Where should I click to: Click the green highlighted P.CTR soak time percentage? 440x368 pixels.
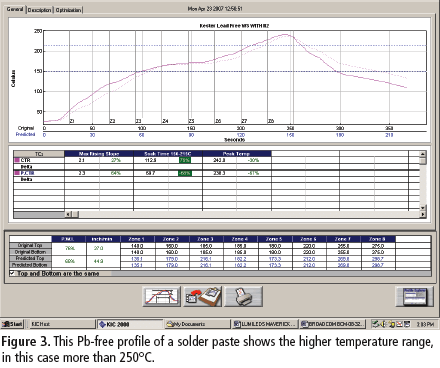tap(184, 173)
